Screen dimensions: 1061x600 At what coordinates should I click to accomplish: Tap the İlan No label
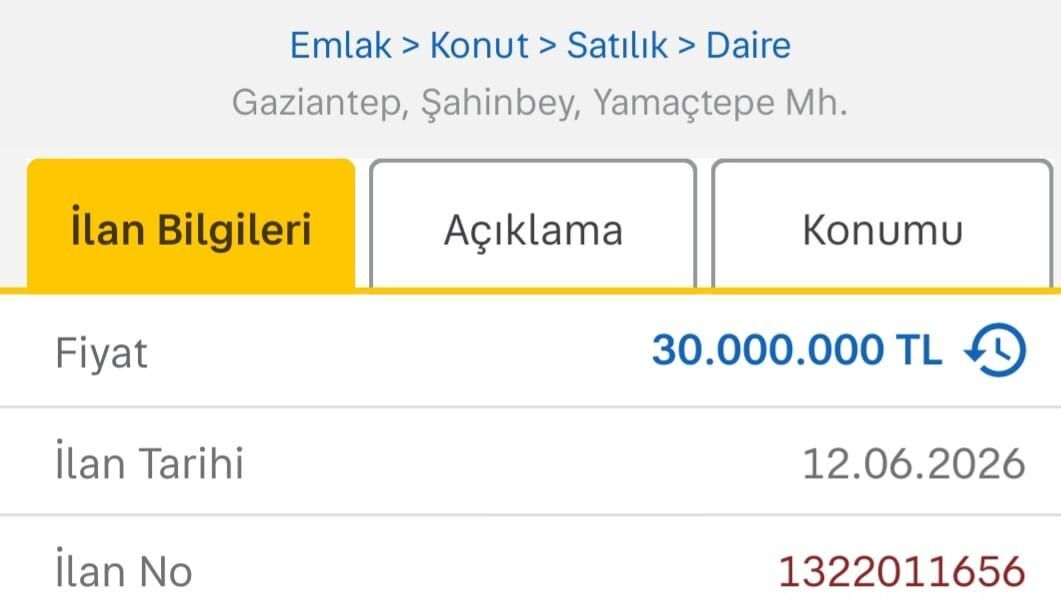click(x=124, y=570)
